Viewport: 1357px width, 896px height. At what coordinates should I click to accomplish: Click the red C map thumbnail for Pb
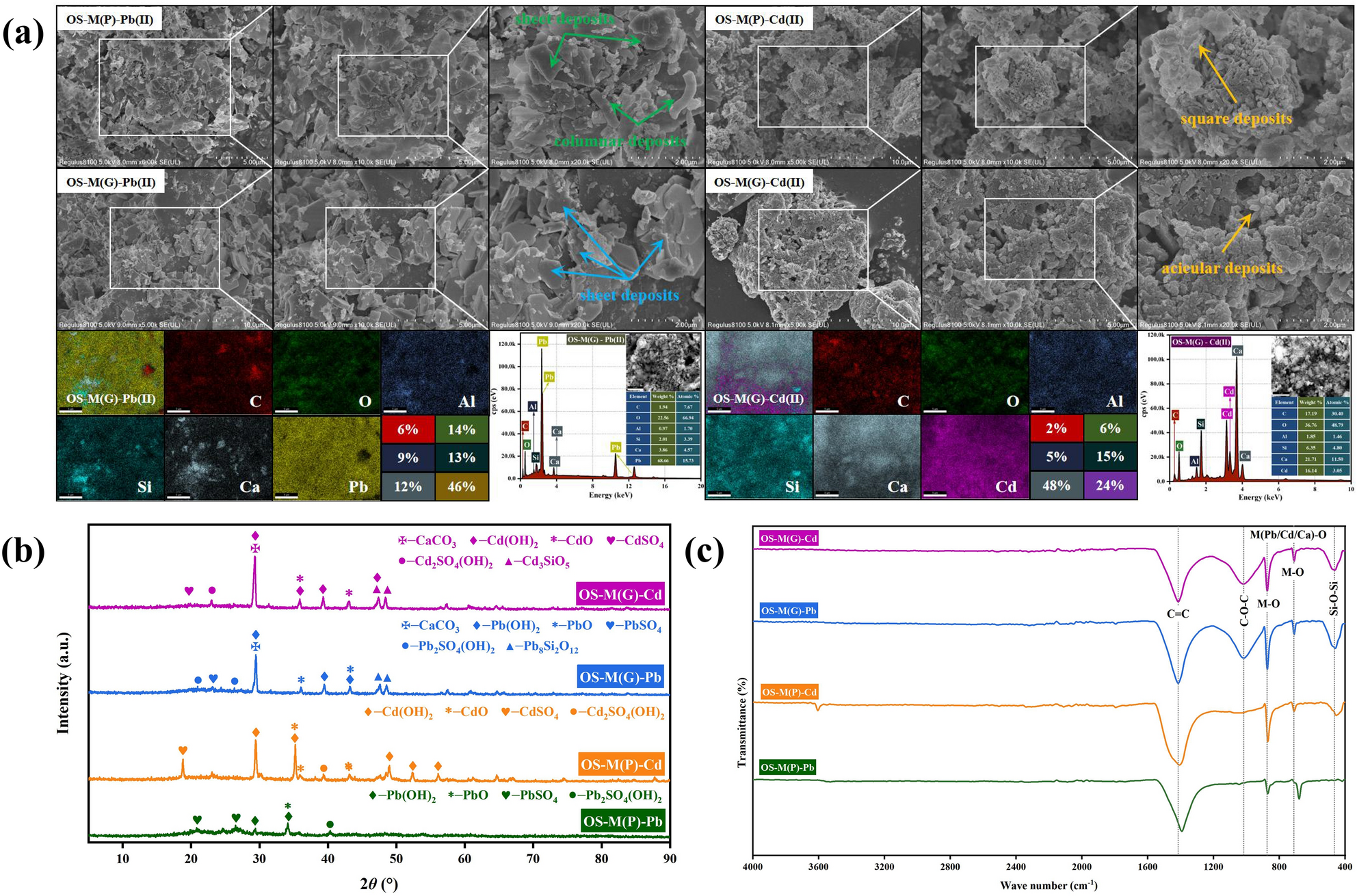pyautogui.click(x=218, y=373)
